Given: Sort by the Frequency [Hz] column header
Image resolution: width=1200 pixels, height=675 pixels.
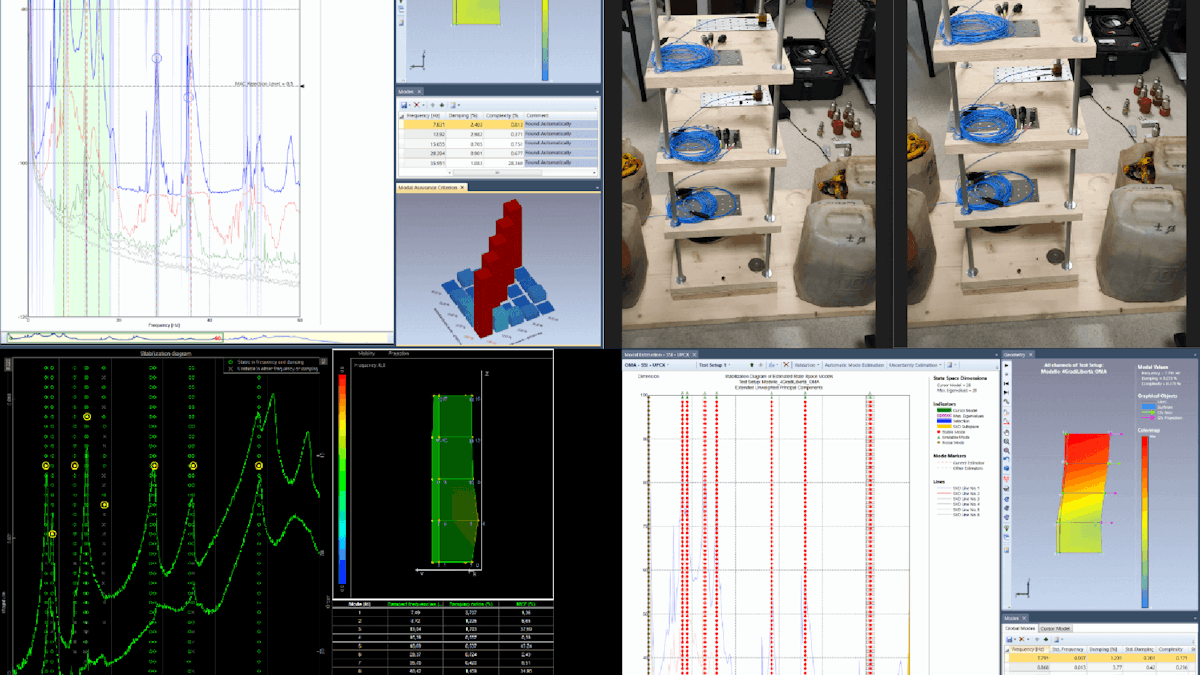Looking at the screenshot, I should 423,116.
